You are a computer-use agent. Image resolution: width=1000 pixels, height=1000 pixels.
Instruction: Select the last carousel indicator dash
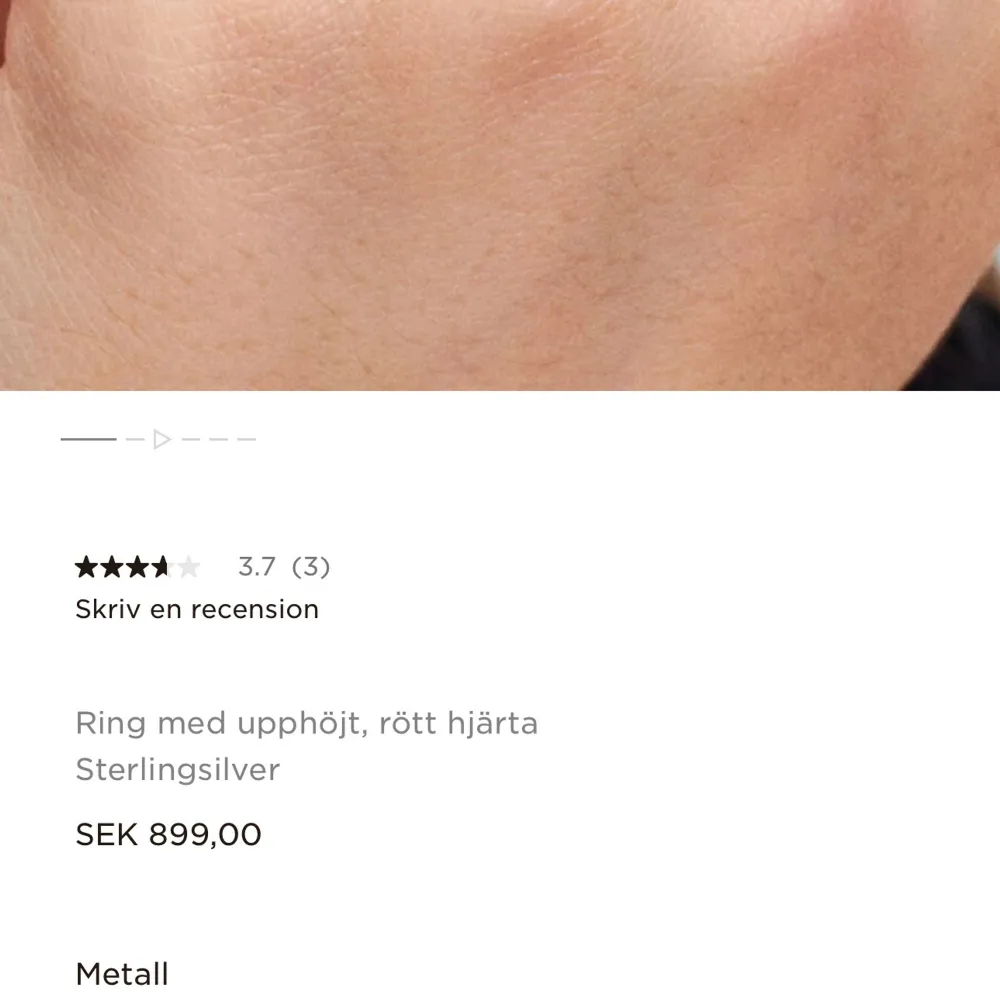[246, 439]
